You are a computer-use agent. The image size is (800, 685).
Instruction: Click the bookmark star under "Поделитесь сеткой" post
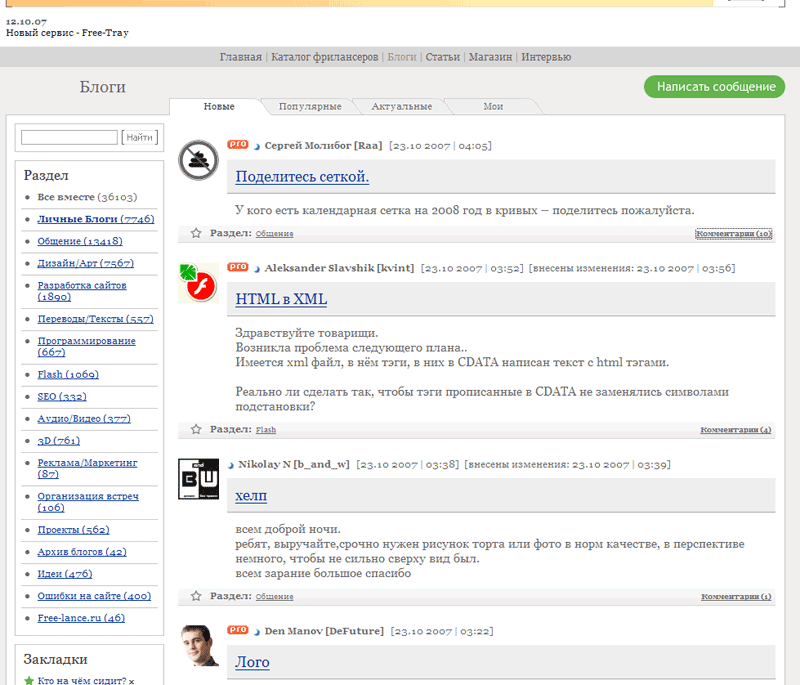pyautogui.click(x=196, y=233)
